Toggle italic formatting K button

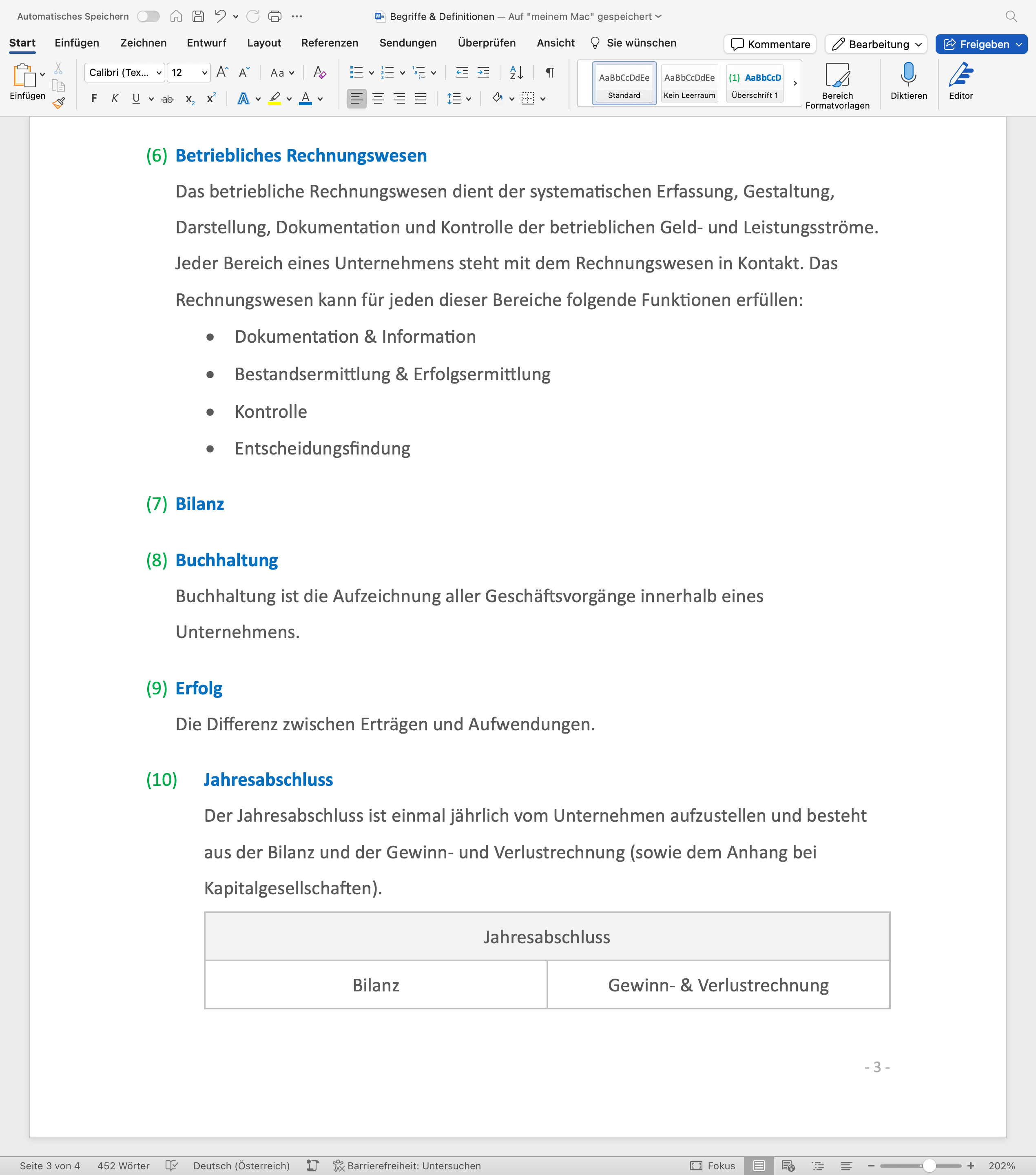point(115,99)
